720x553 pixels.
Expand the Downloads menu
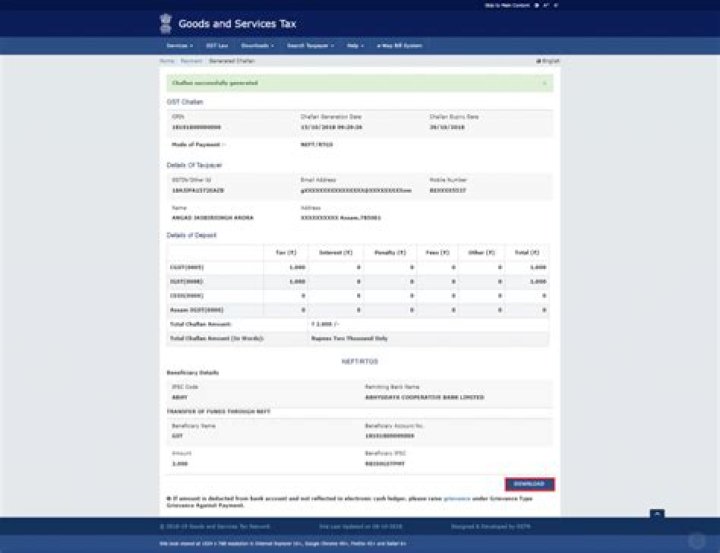(257, 46)
